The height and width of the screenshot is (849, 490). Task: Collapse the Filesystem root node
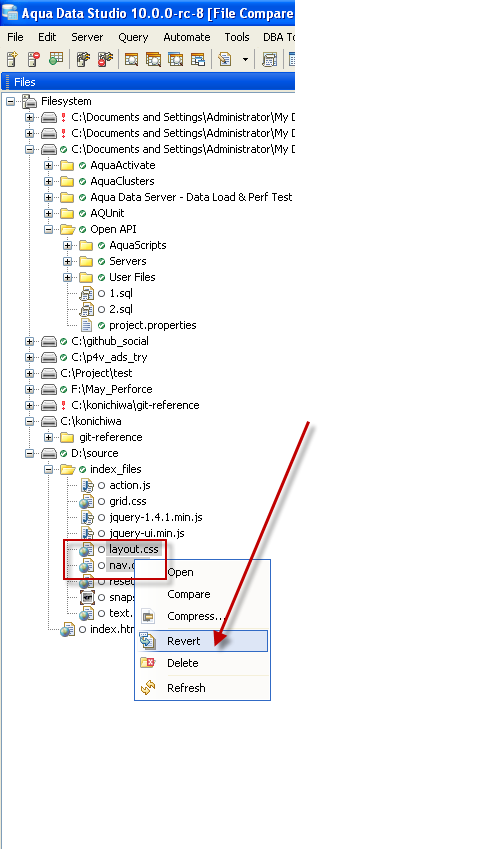(x=11, y=101)
